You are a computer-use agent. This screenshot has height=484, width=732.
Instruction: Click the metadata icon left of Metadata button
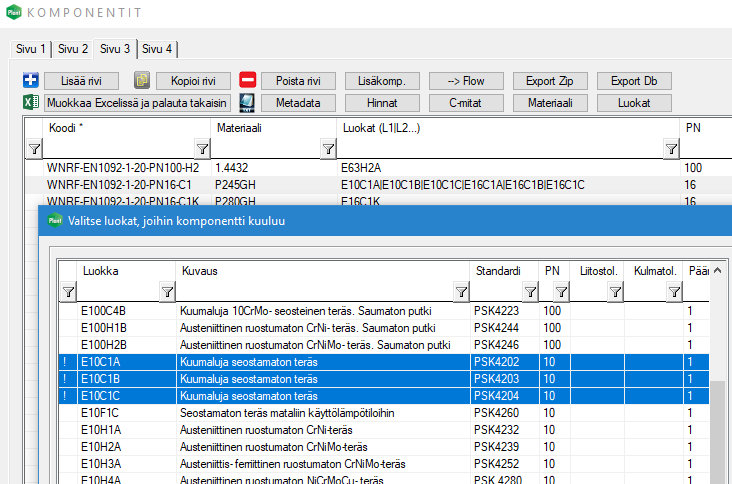[248, 102]
